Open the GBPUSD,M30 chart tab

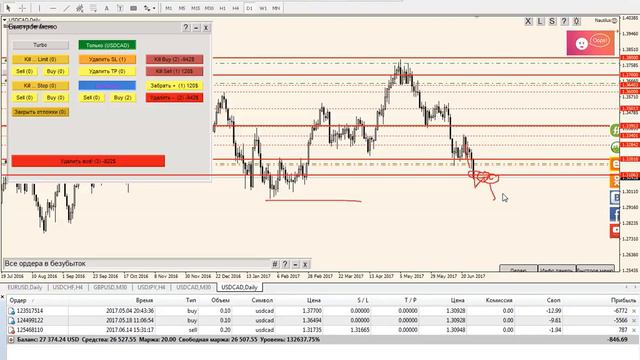pos(110,287)
